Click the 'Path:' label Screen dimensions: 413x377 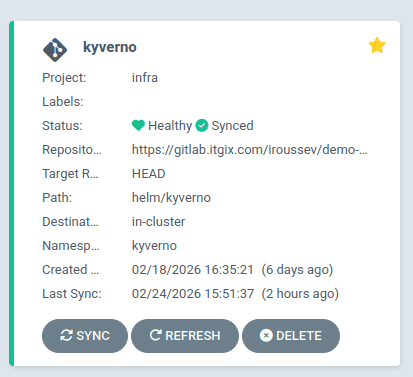tap(57, 198)
